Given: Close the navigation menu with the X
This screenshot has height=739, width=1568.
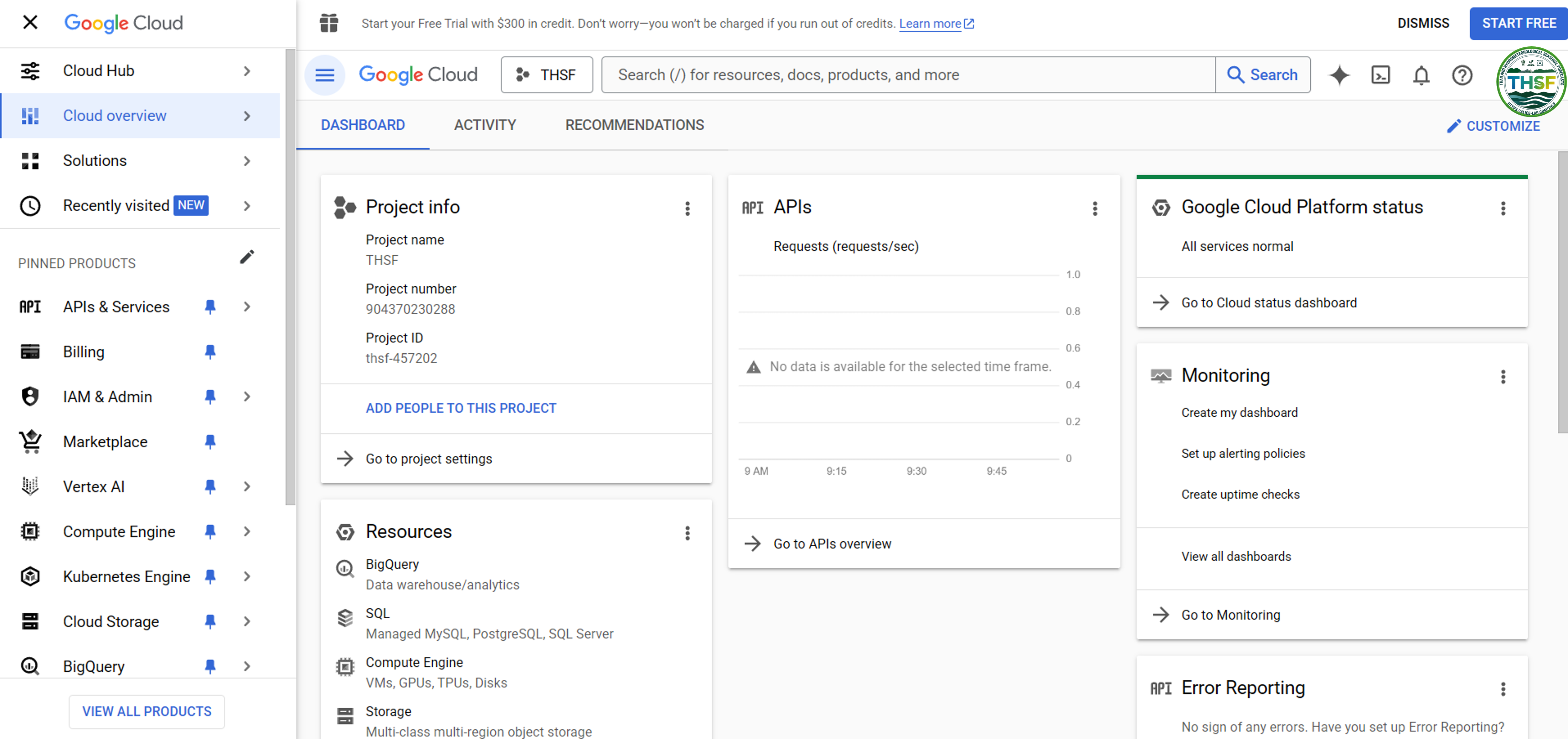Looking at the screenshot, I should [30, 22].
